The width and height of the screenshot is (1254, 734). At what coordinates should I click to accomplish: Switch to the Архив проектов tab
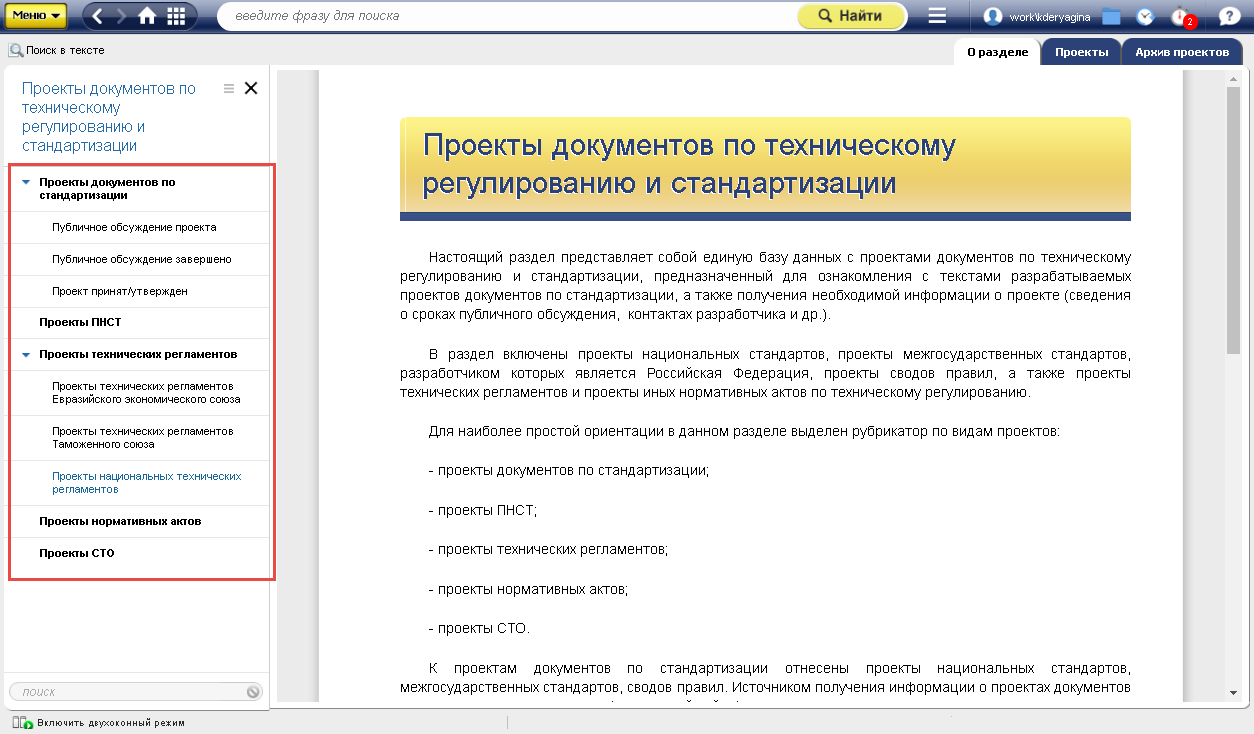(x=1181, y=52)
